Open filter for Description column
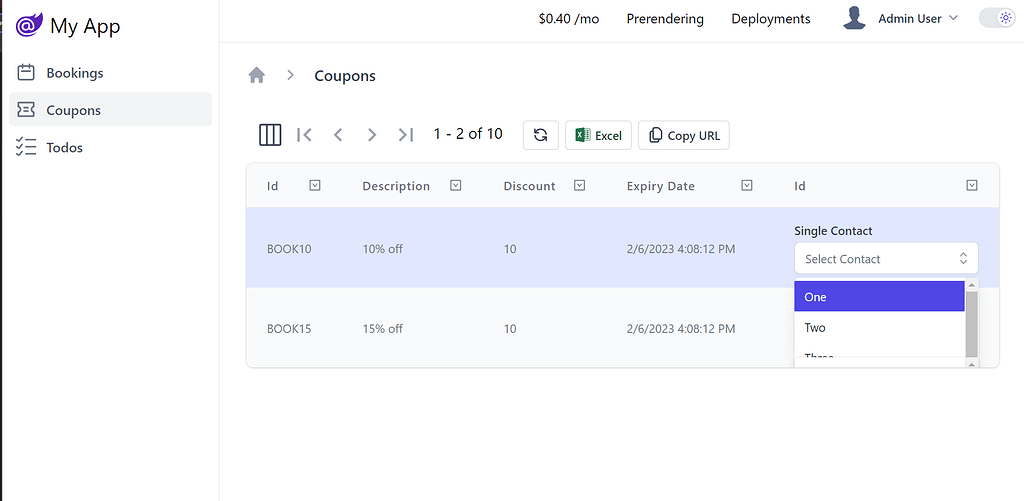Image resolution: width=1024 pixels, height=501 pixels. click(x=456, y=185)
